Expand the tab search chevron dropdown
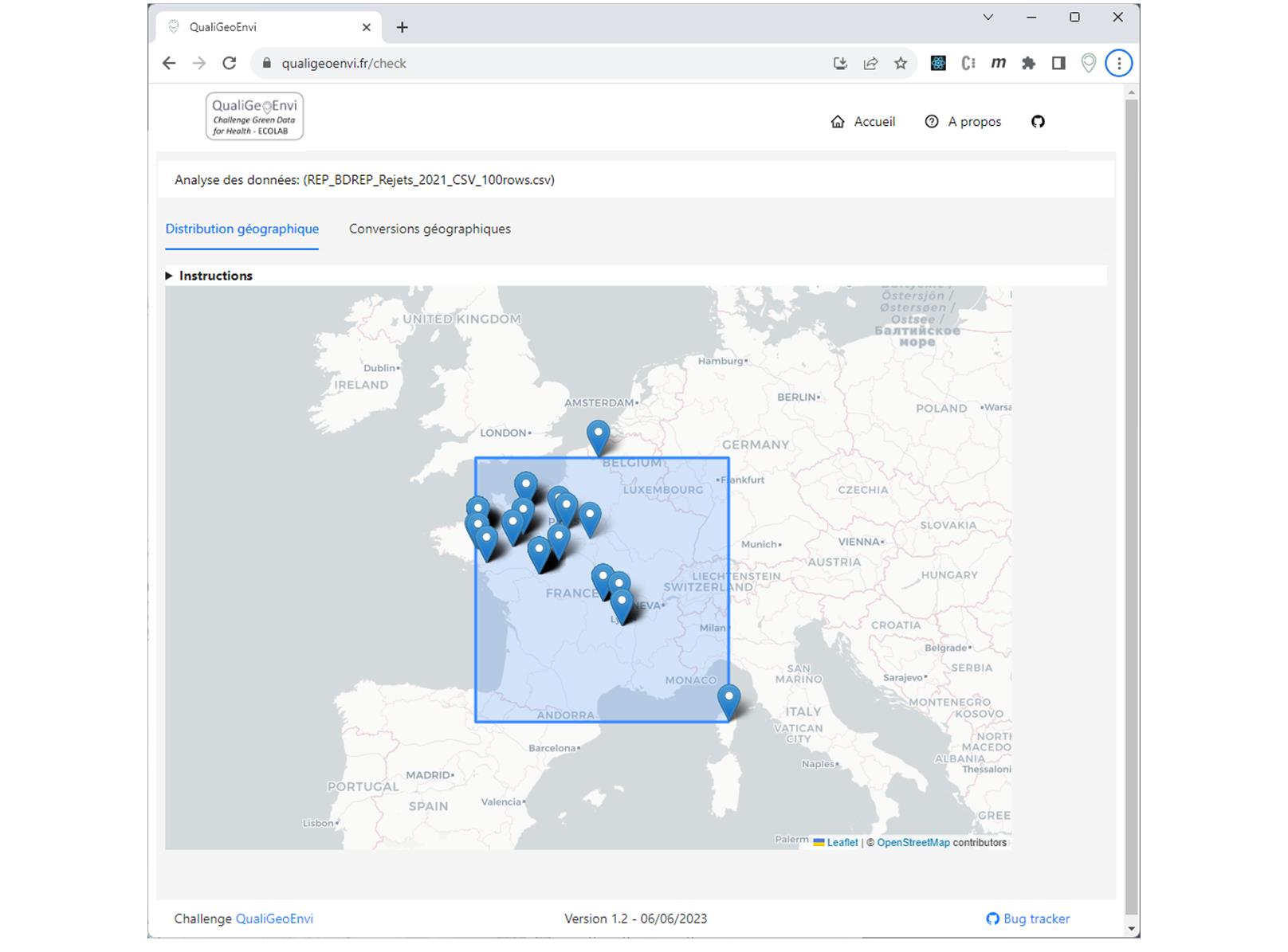The width and height of the screenshot is (1288, 952). coord(988,18)
